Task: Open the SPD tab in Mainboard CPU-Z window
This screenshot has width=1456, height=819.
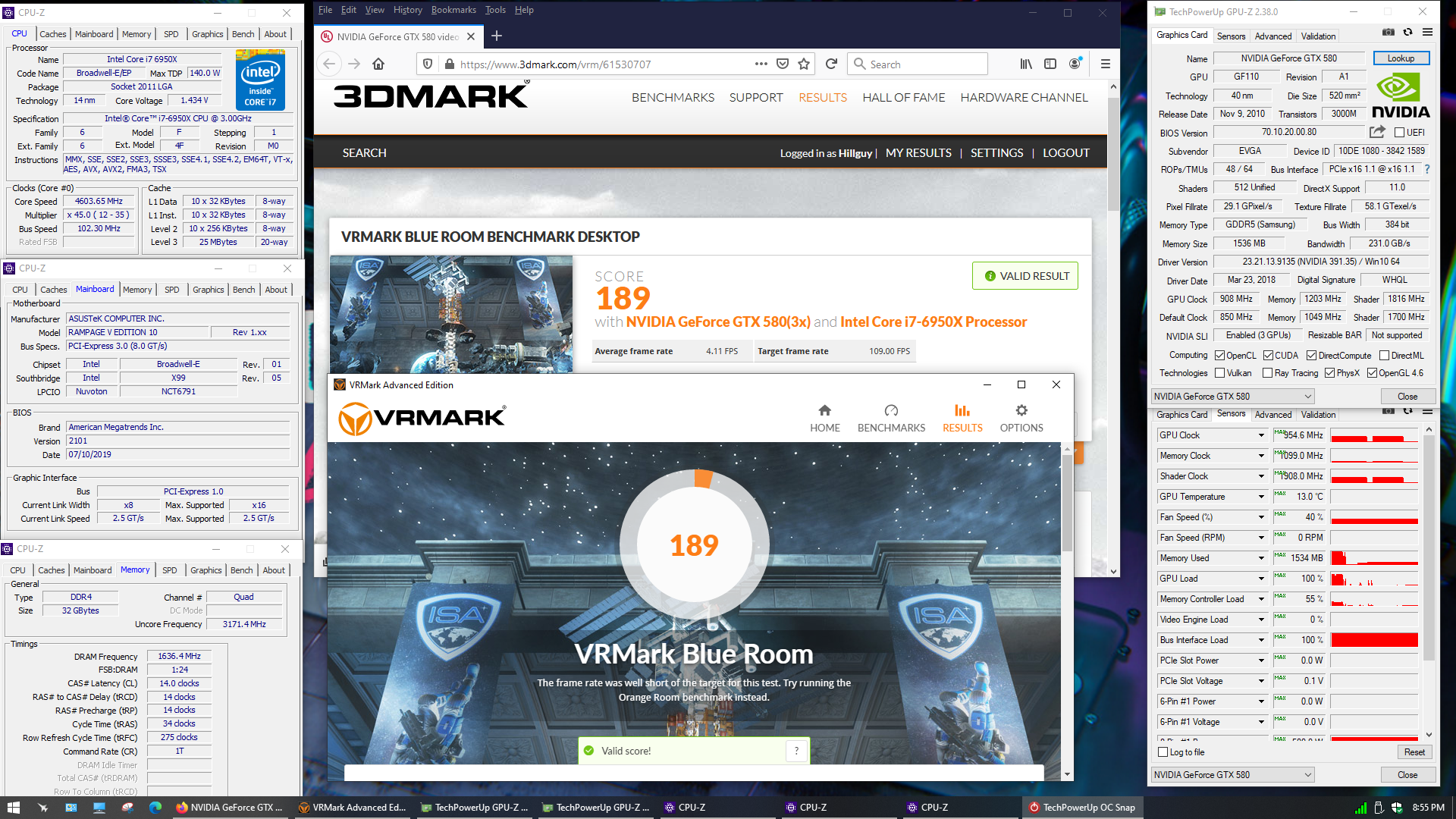Action: coord(172,290)
